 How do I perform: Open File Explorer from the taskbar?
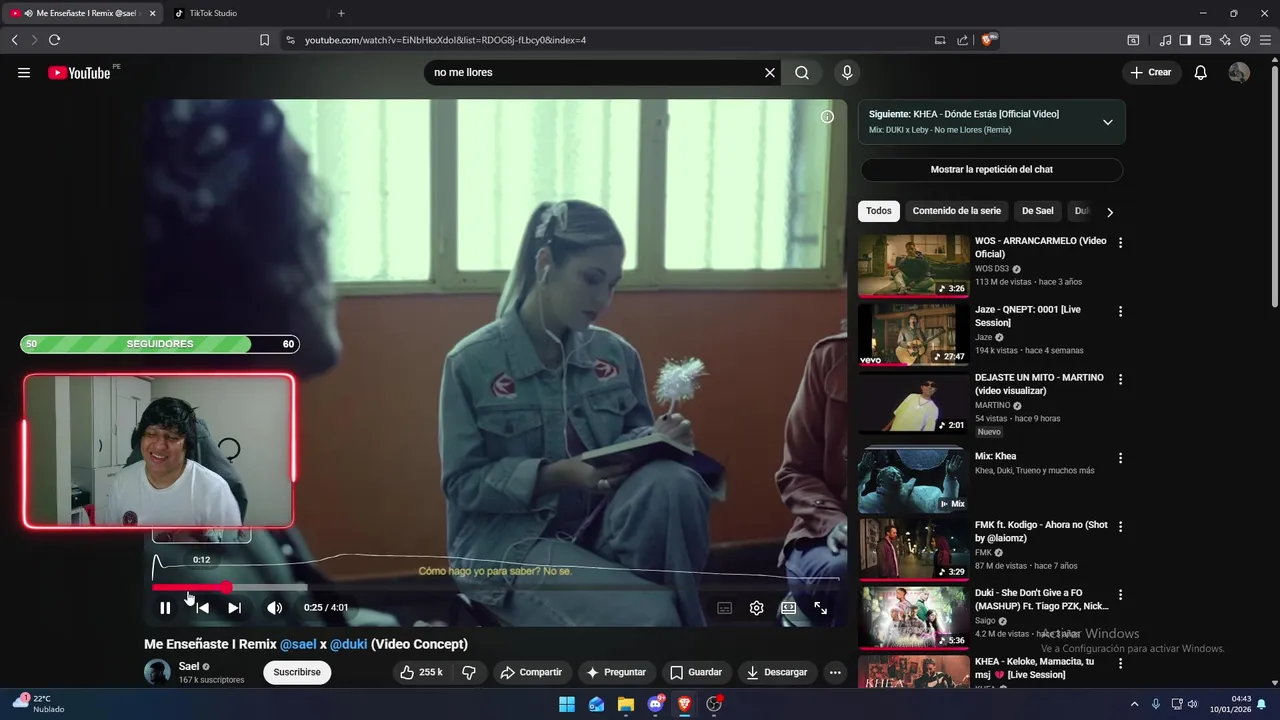click(626, 704)
